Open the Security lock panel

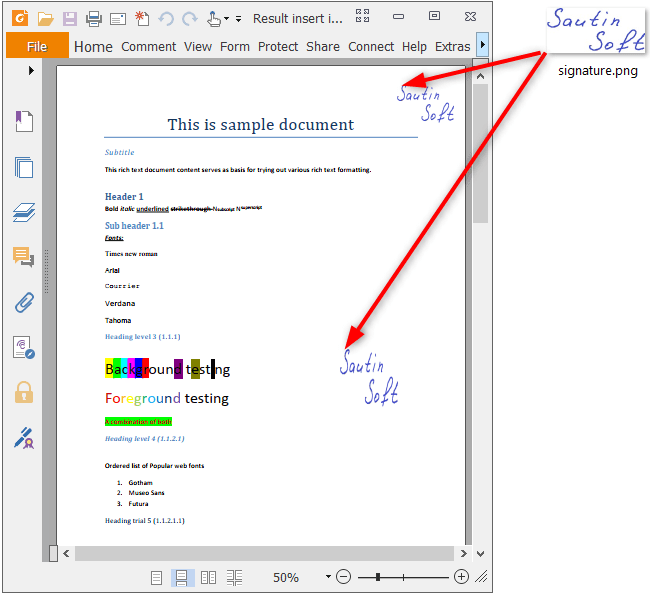click(x=24, y=392)
